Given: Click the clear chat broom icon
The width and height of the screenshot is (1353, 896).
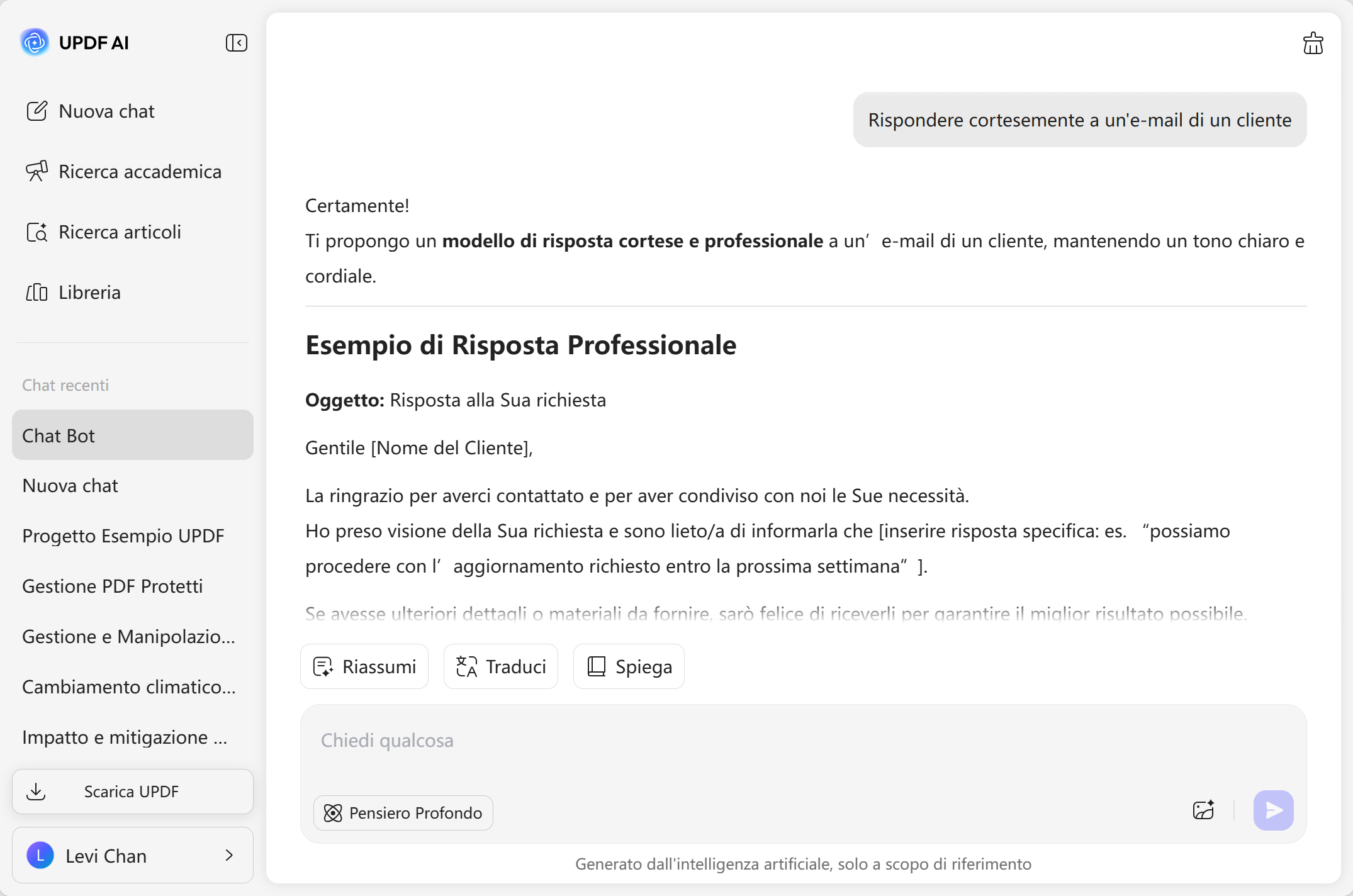Looking at the screenshot, I should click(x=1313, y=43).
